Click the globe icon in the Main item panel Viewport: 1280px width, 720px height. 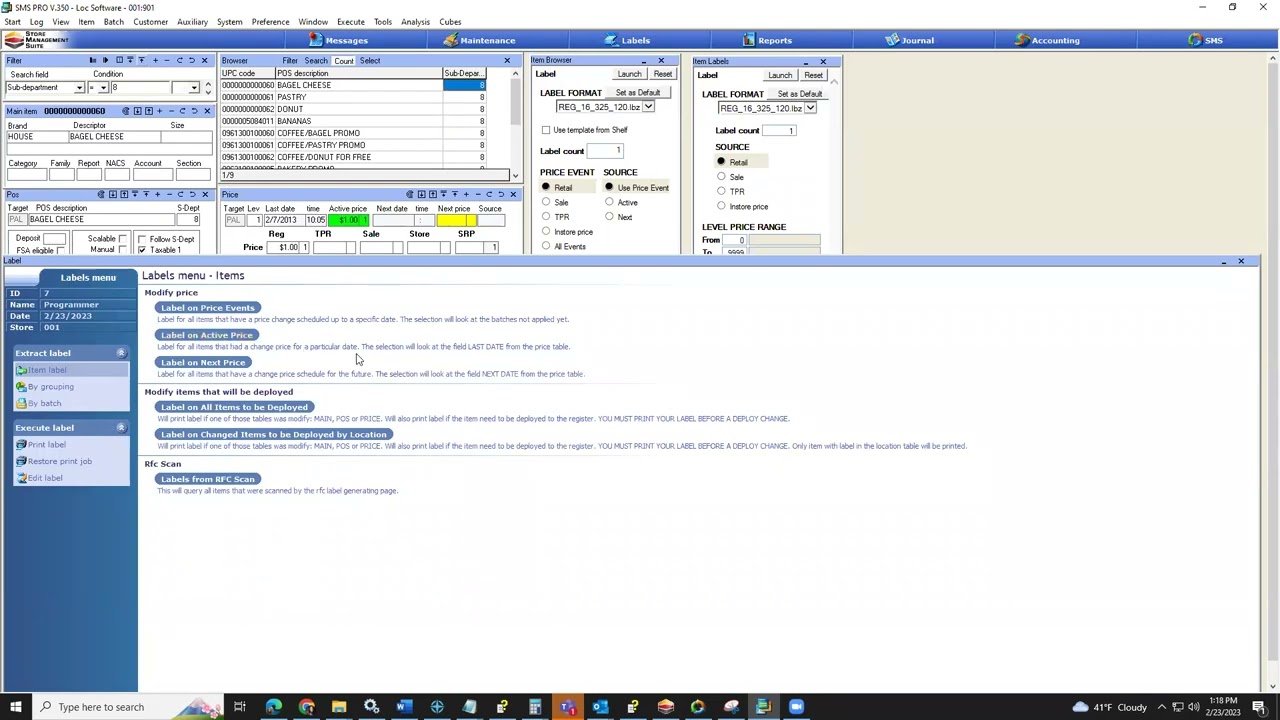tap(125, 111)
